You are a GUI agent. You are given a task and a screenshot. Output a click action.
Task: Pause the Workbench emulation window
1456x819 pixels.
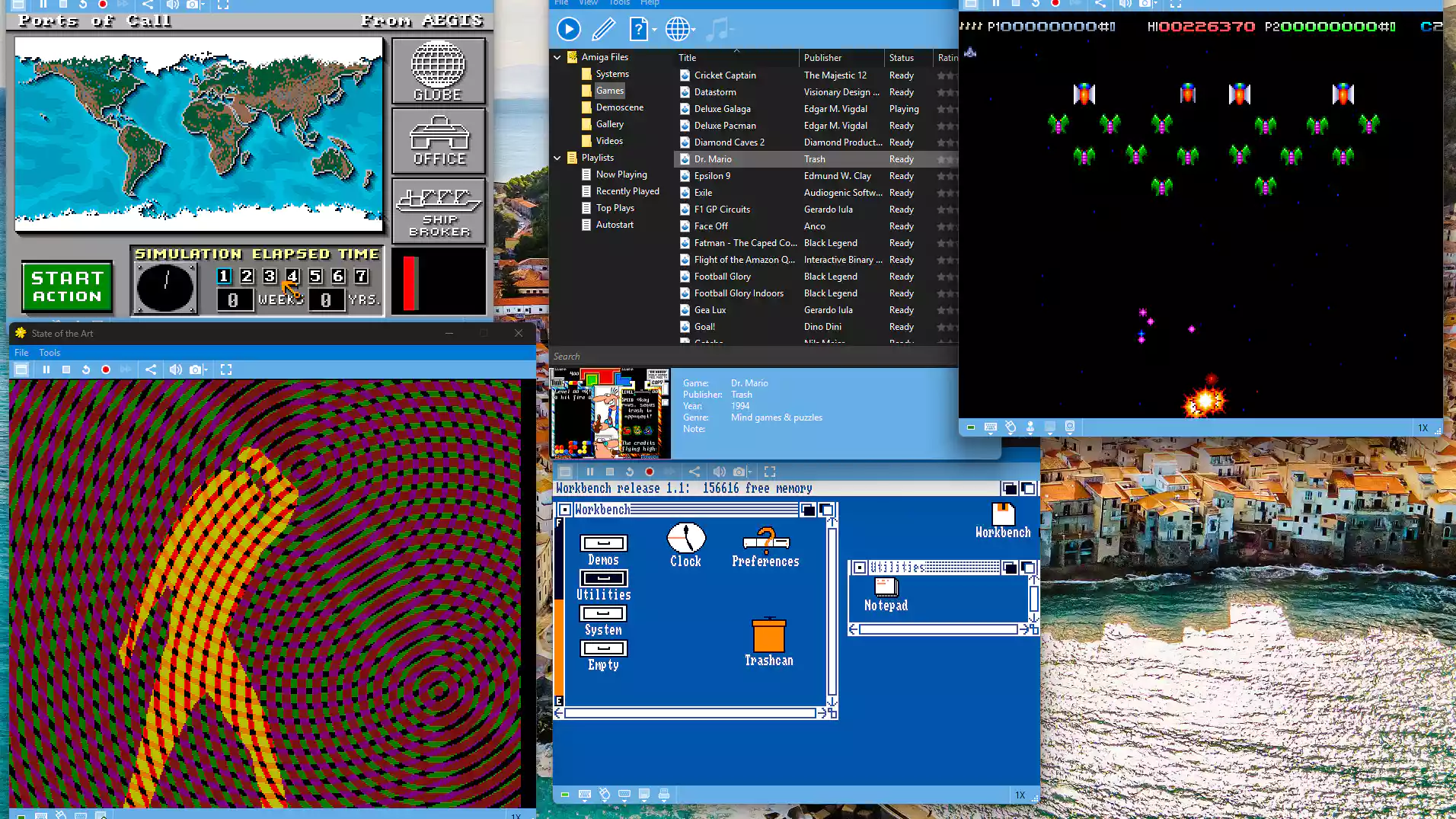point(590,472)
